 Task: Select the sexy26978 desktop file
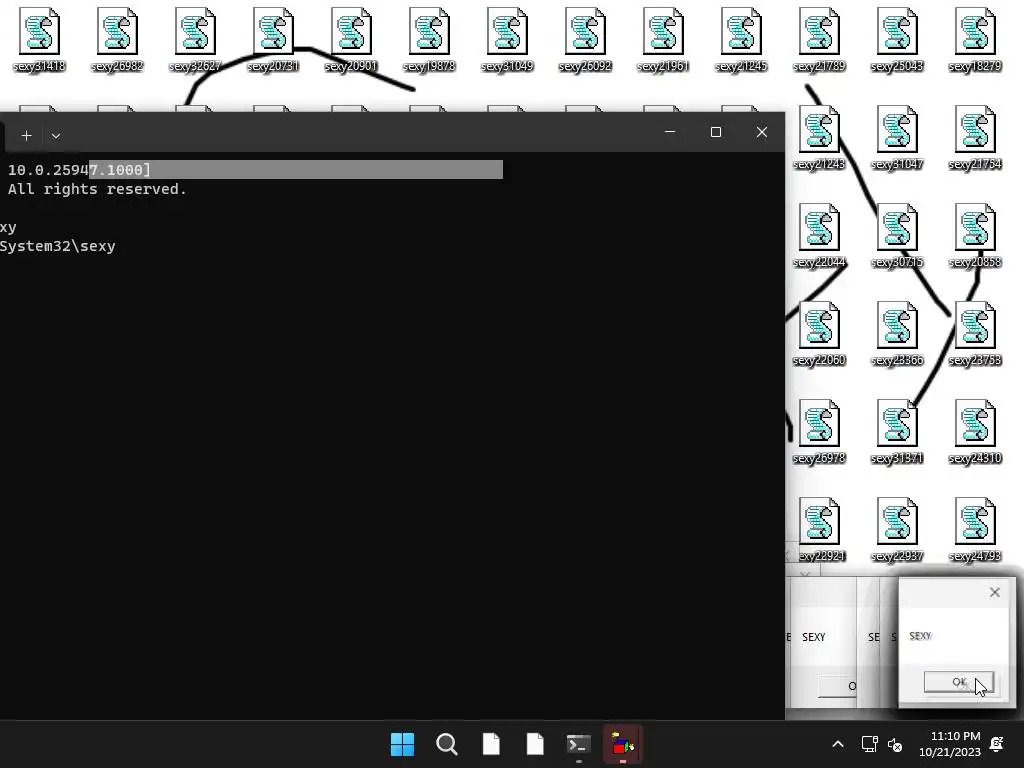819,432
